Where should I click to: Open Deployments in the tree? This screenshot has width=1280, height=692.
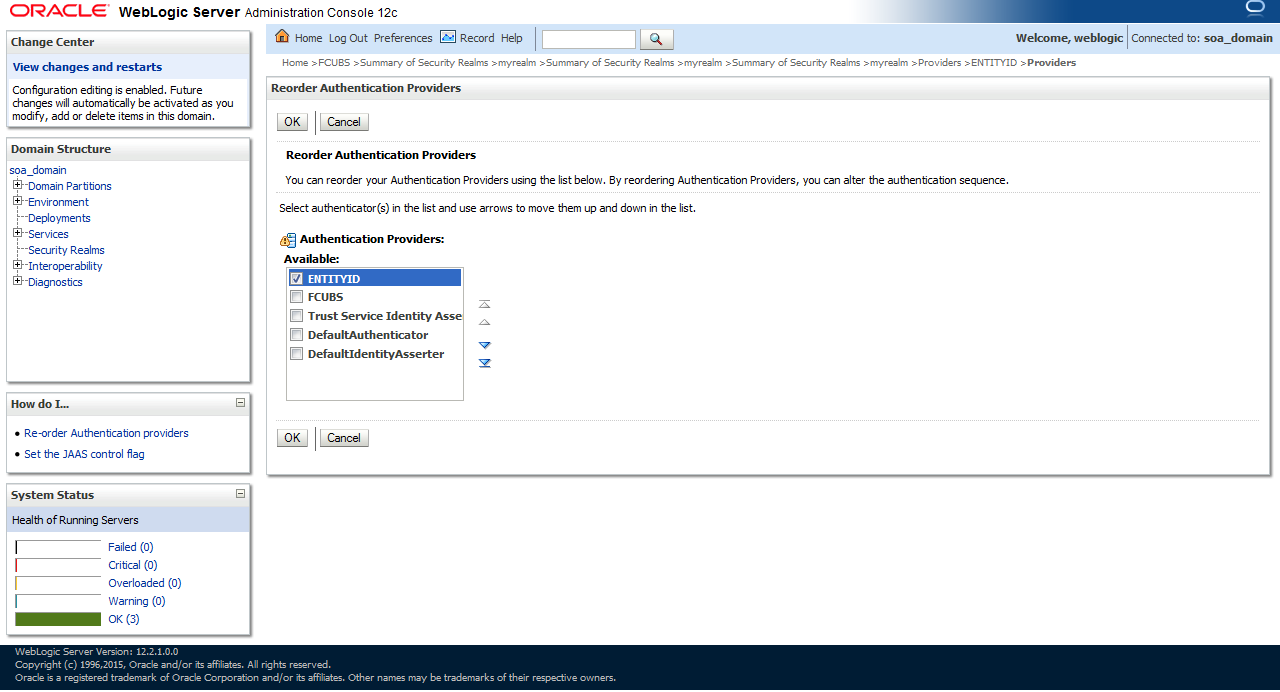pos(59,218)
